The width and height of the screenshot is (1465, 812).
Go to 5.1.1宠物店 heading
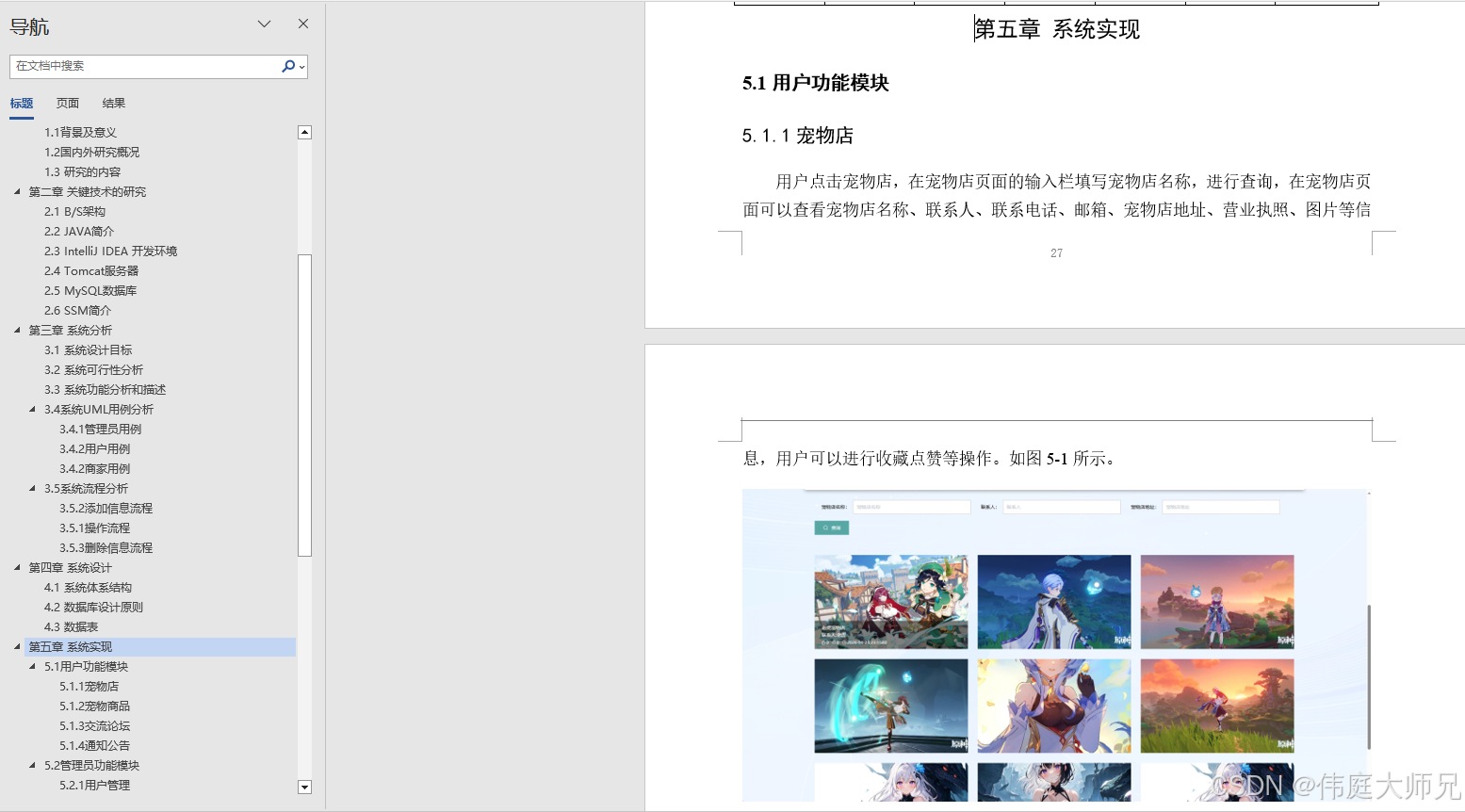click(90, 687)
